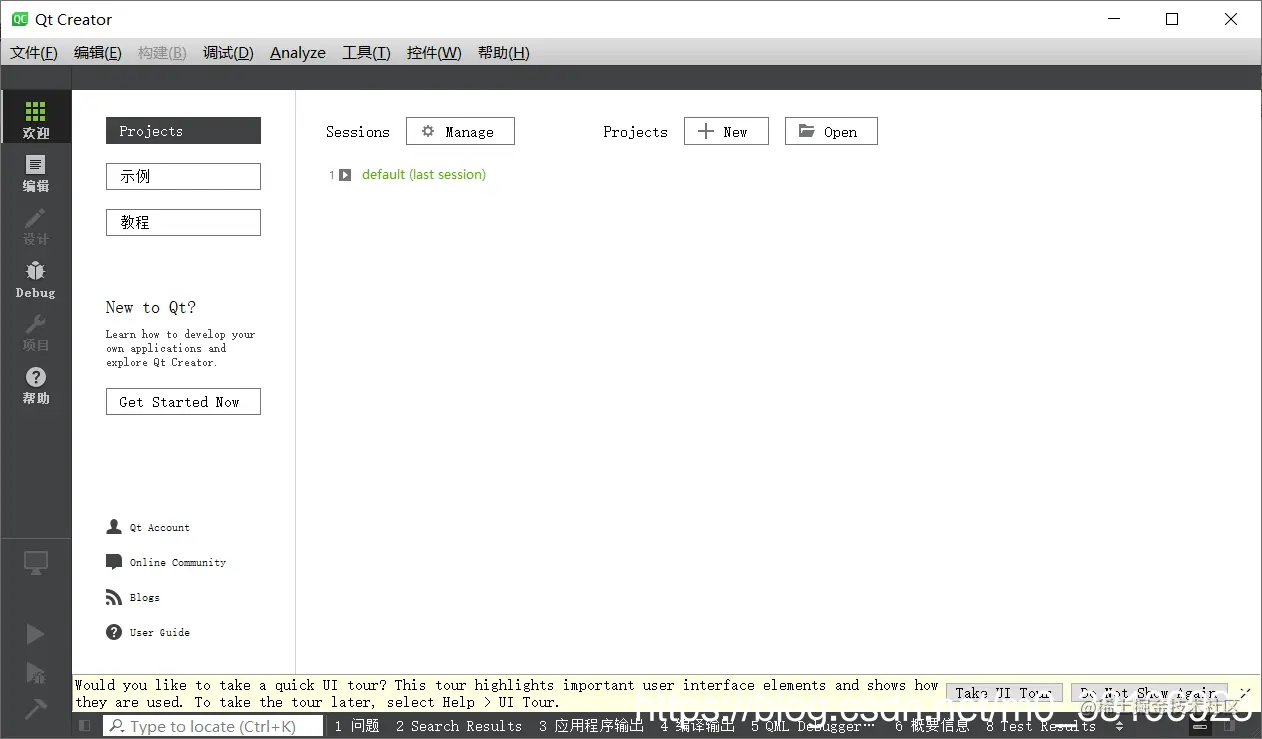Open the Qt Account link
This screenshot has width=1262, height=739.
(x=160, y=527)
